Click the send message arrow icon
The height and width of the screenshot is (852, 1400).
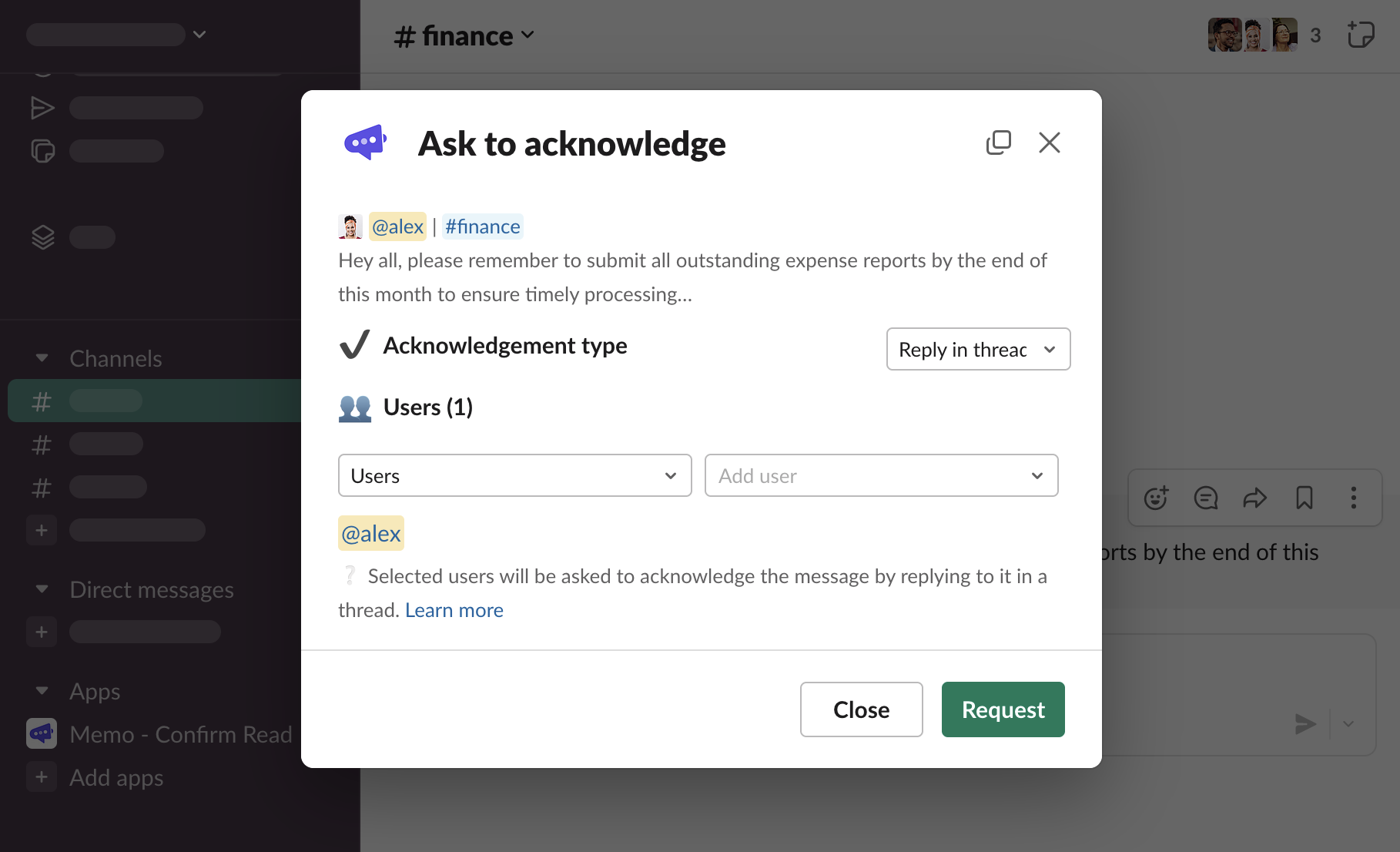click(x=1305, y=724)
